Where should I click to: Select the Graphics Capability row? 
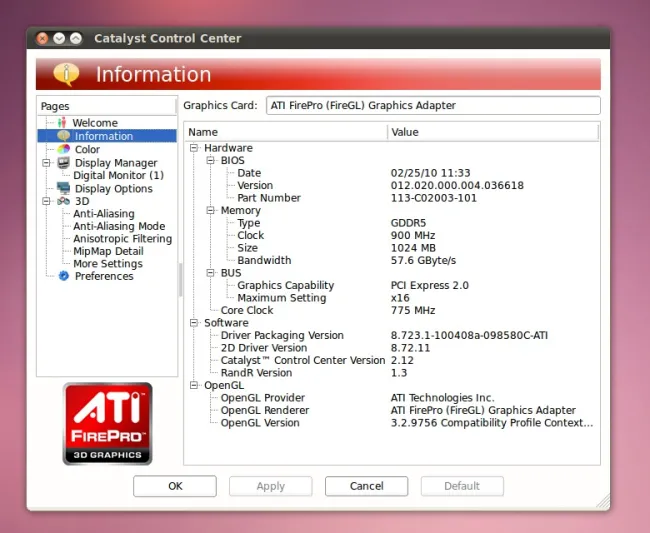(x=392, y=285)
